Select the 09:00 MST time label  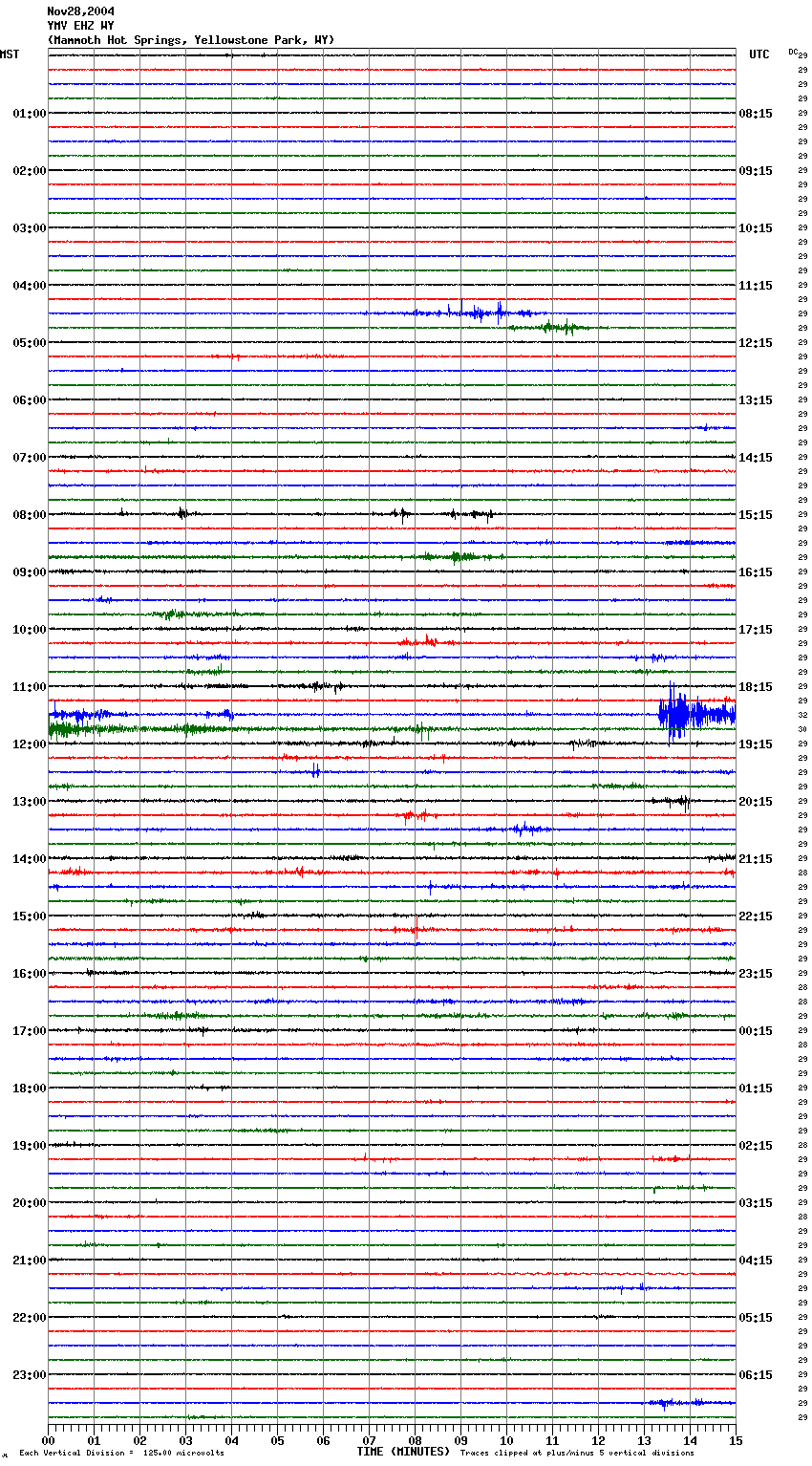pyautogui.click(x=30, y=572)
